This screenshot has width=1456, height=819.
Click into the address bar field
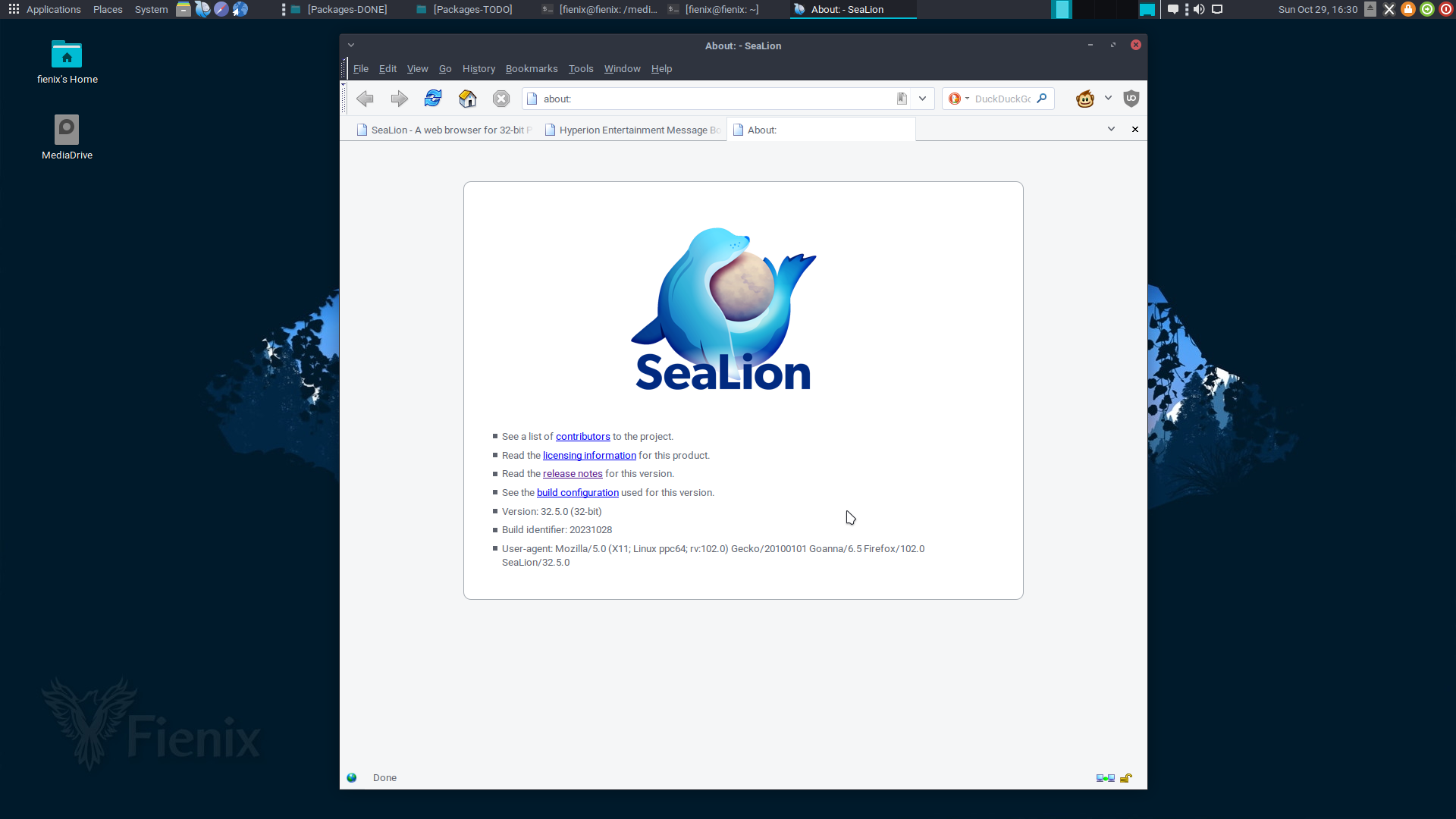(x=713, y=99)
